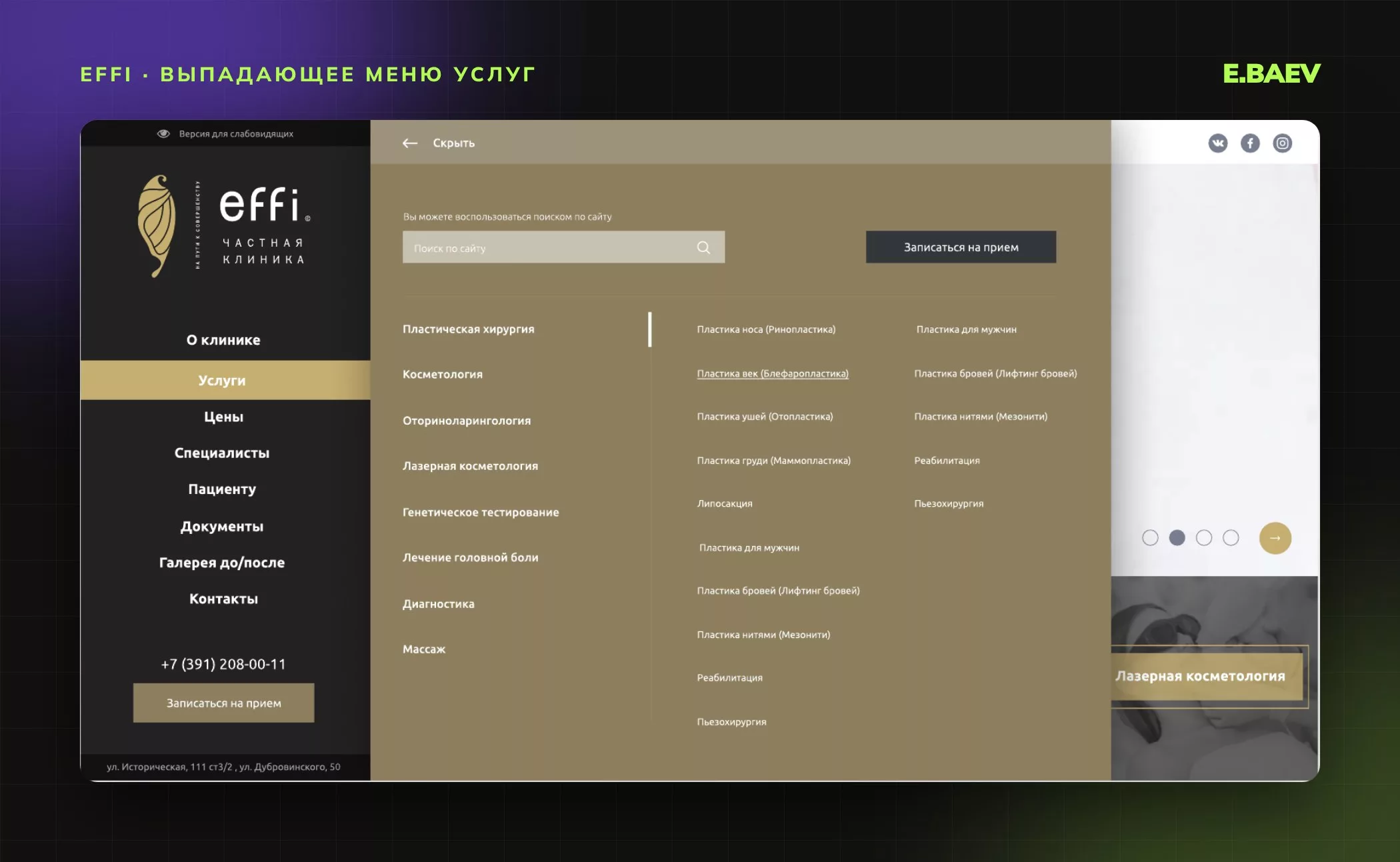Select Оториноларингология category
This screenshot has width=1400, height=862.
(x=467, y=421)
